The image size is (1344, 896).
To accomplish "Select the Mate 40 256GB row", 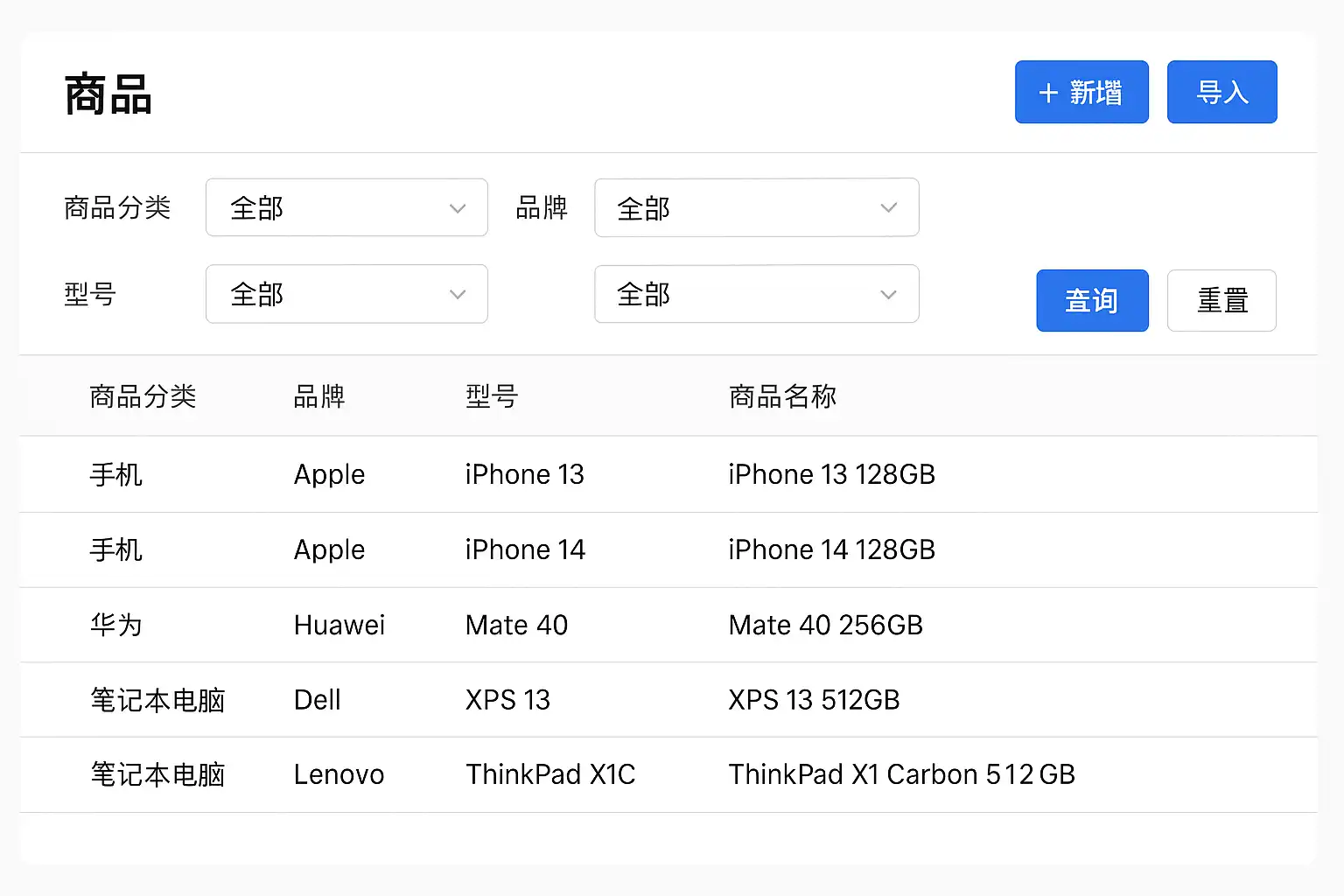I will point(825,625).
